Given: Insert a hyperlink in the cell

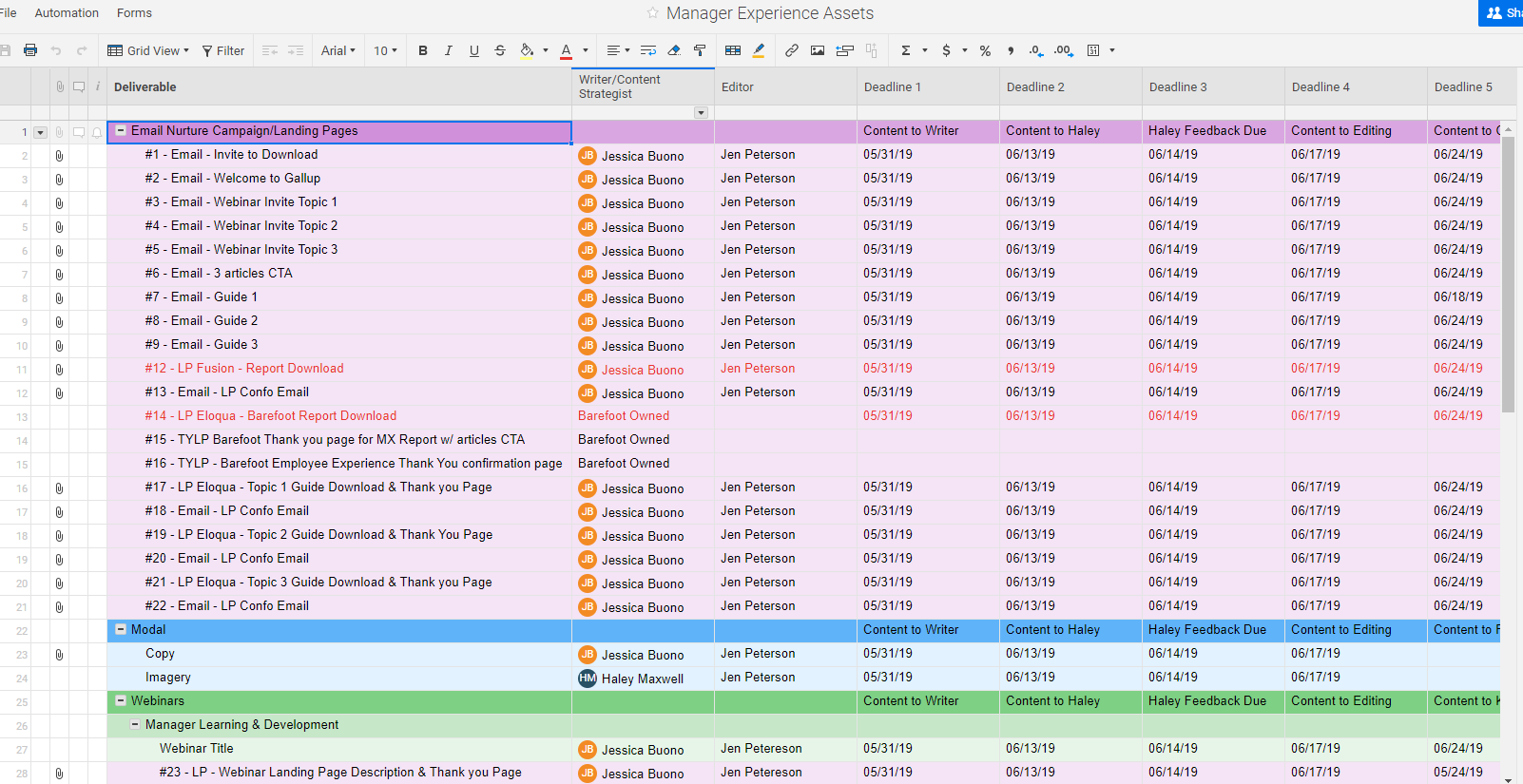Looking at the screenshot, I should [792, 50].
